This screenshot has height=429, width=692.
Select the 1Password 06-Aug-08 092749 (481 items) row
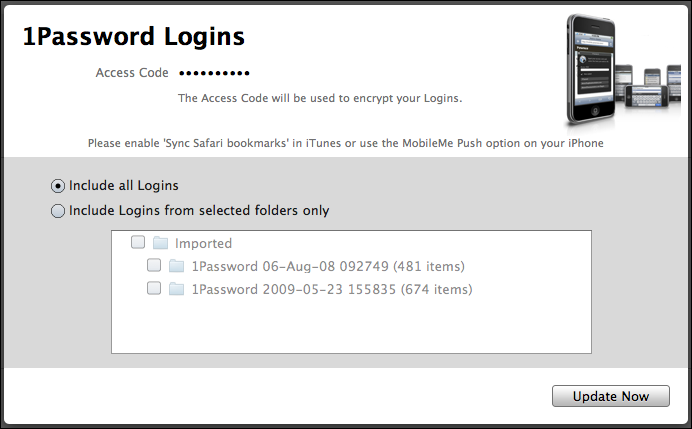(351, 266)
